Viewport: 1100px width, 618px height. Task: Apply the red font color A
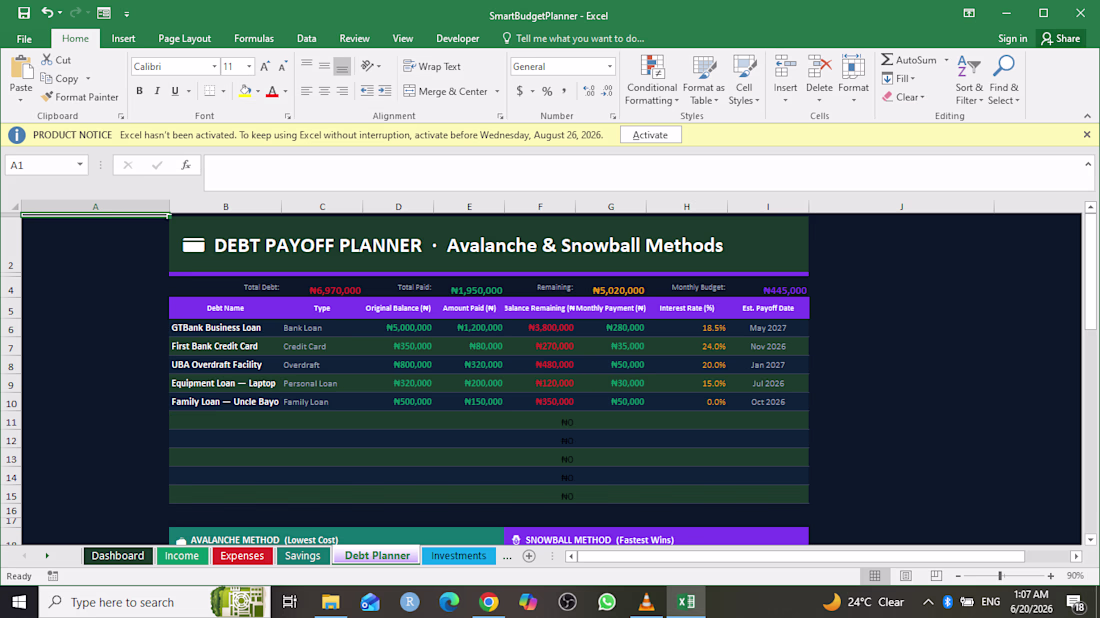(272, 91)
